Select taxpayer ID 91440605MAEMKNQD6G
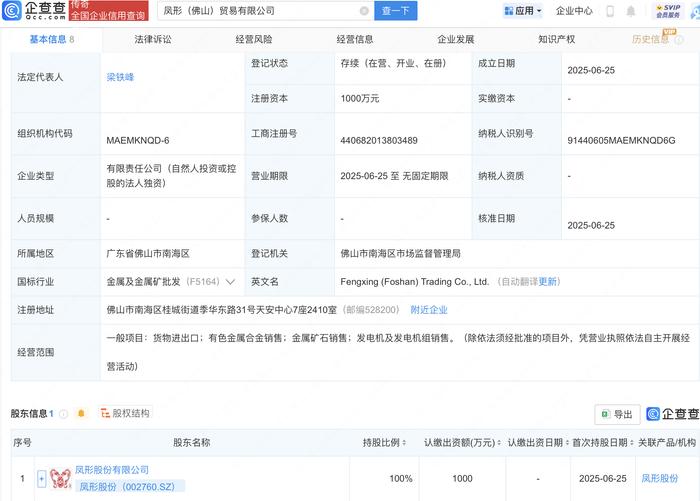Viewport: 700px width, 501px height. click(x=621, y=141)
